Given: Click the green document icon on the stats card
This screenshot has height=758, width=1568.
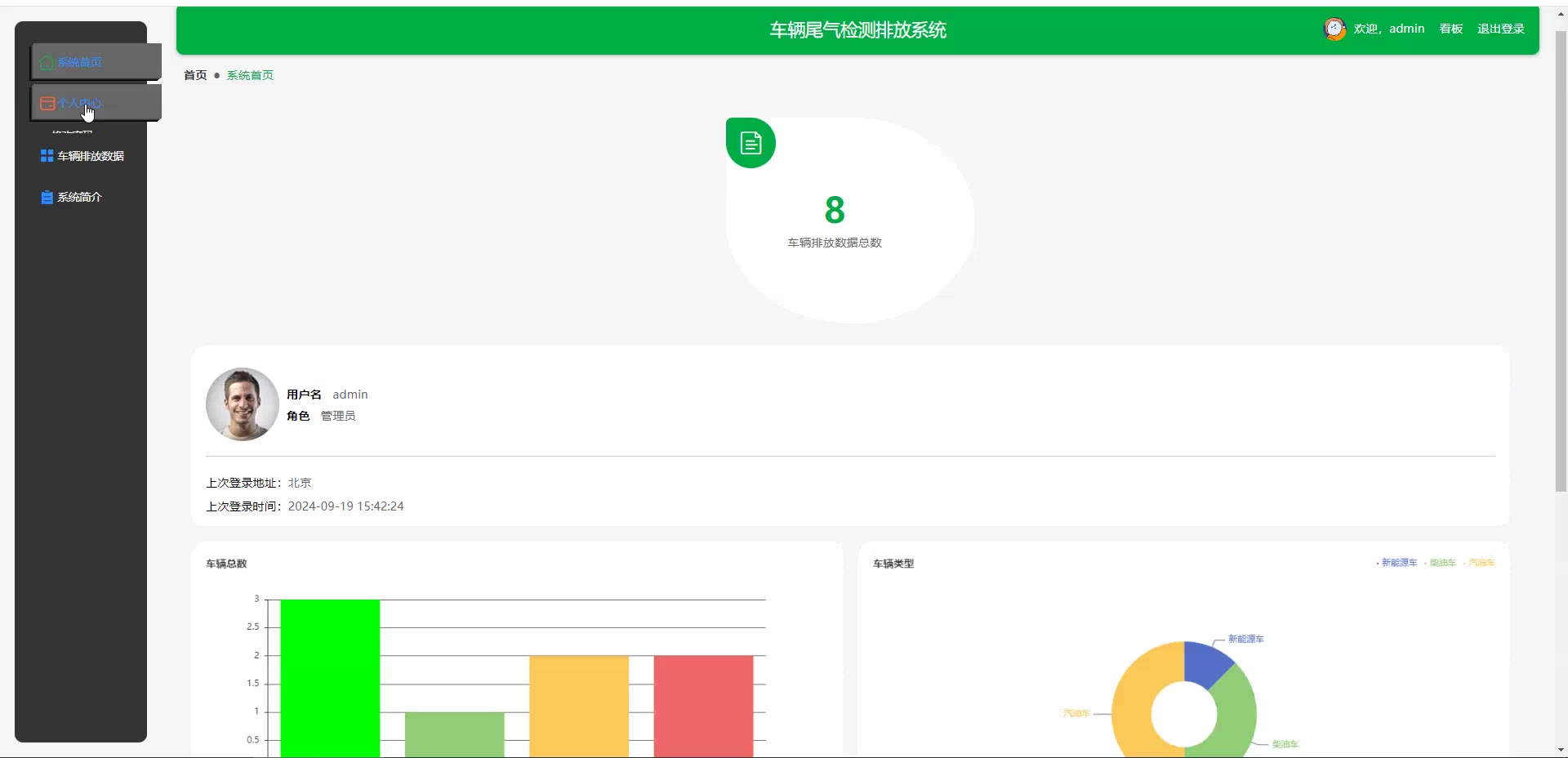Looking at the screenshot, I should tap(751, 143).
